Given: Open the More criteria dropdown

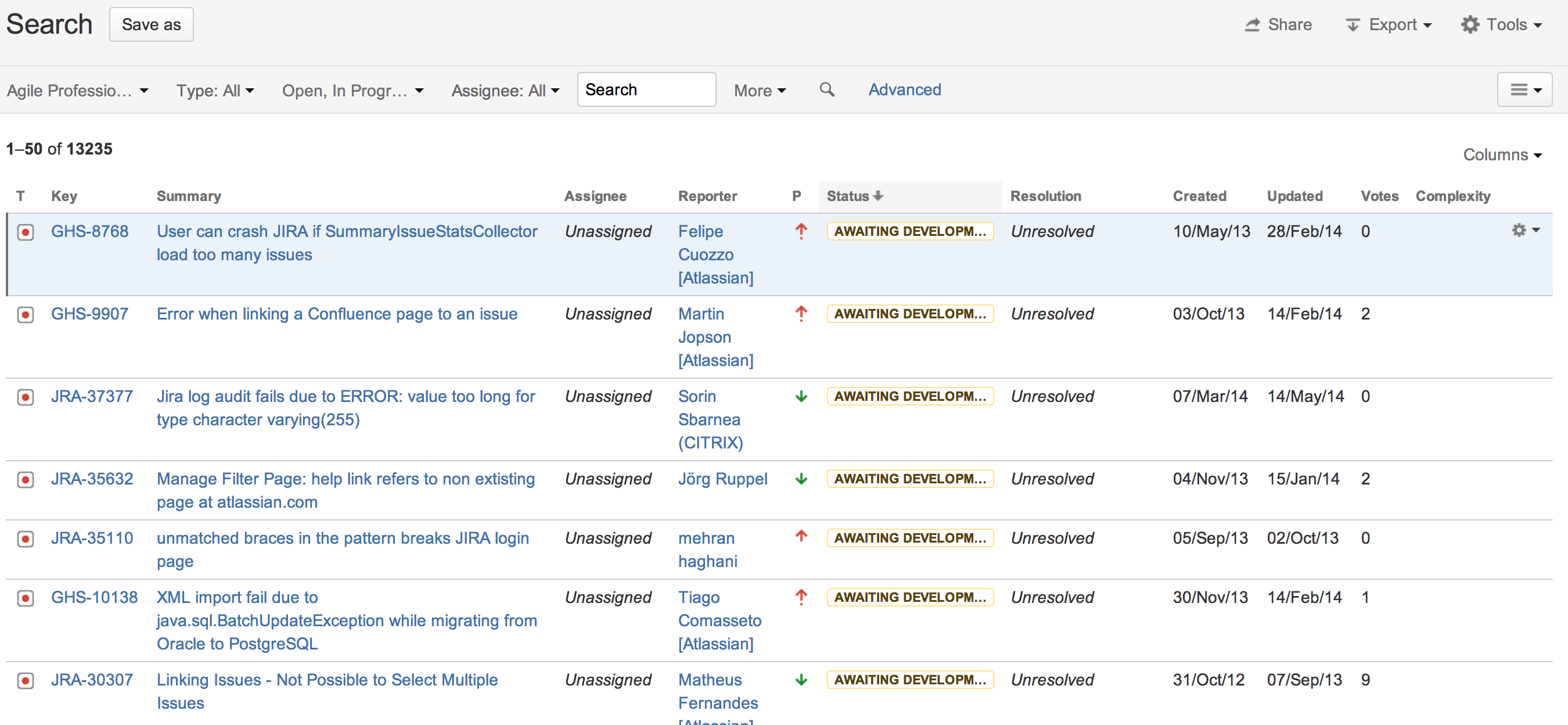Looking at the screenshot, I should (x=760, y=91).
